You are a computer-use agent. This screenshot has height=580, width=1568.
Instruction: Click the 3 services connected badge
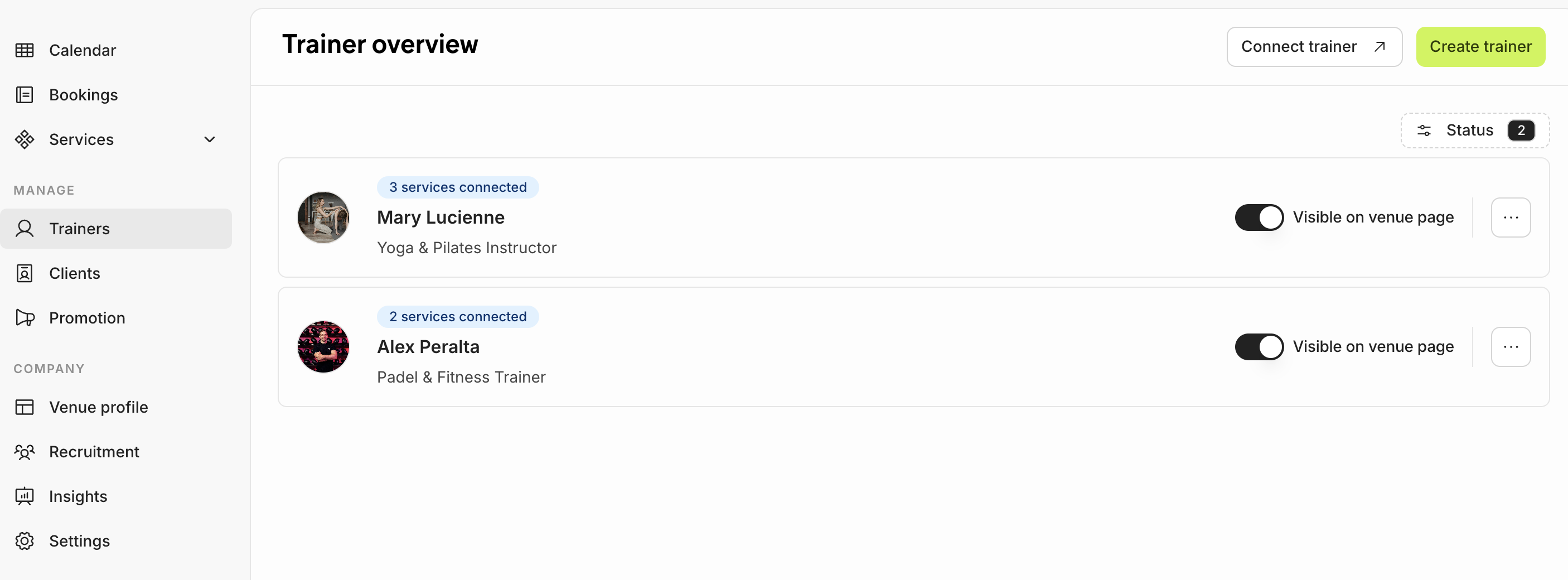click(458, 187)
